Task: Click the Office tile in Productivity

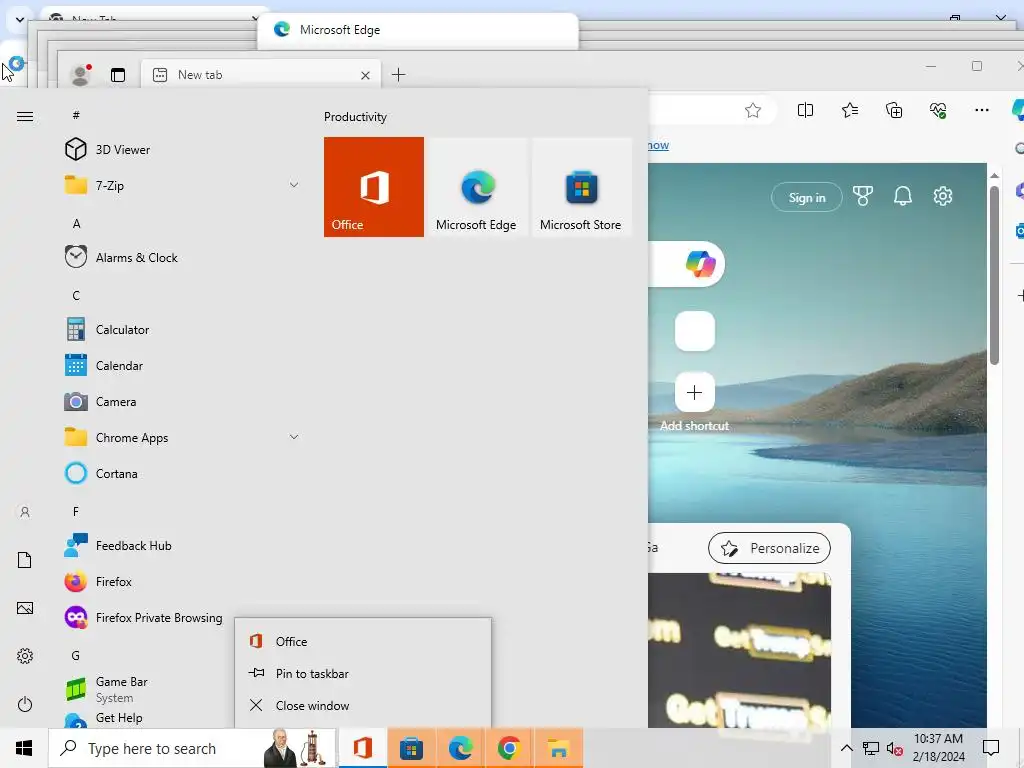Action: tap(374, 187)
